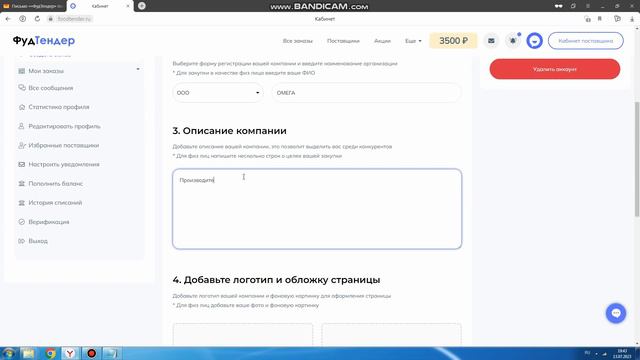The image size is (640, 360).
Task: Click into the company description textarea
Action: (x=317, y=209)
